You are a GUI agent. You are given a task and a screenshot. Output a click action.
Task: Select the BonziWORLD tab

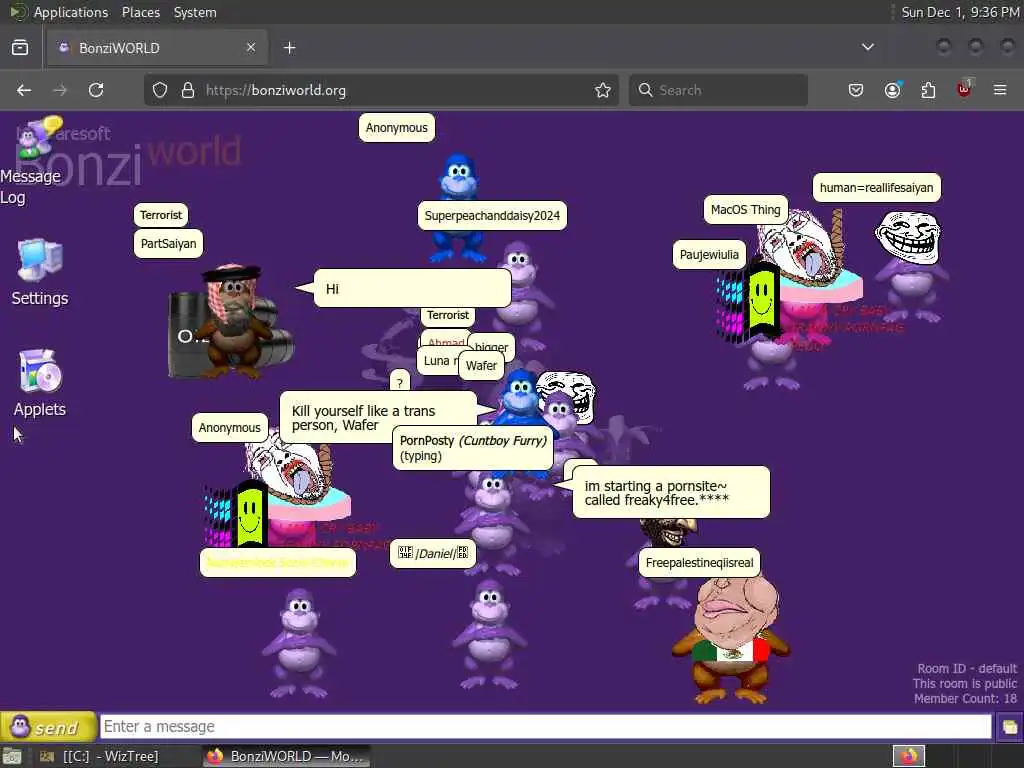[x=157, y=48]
